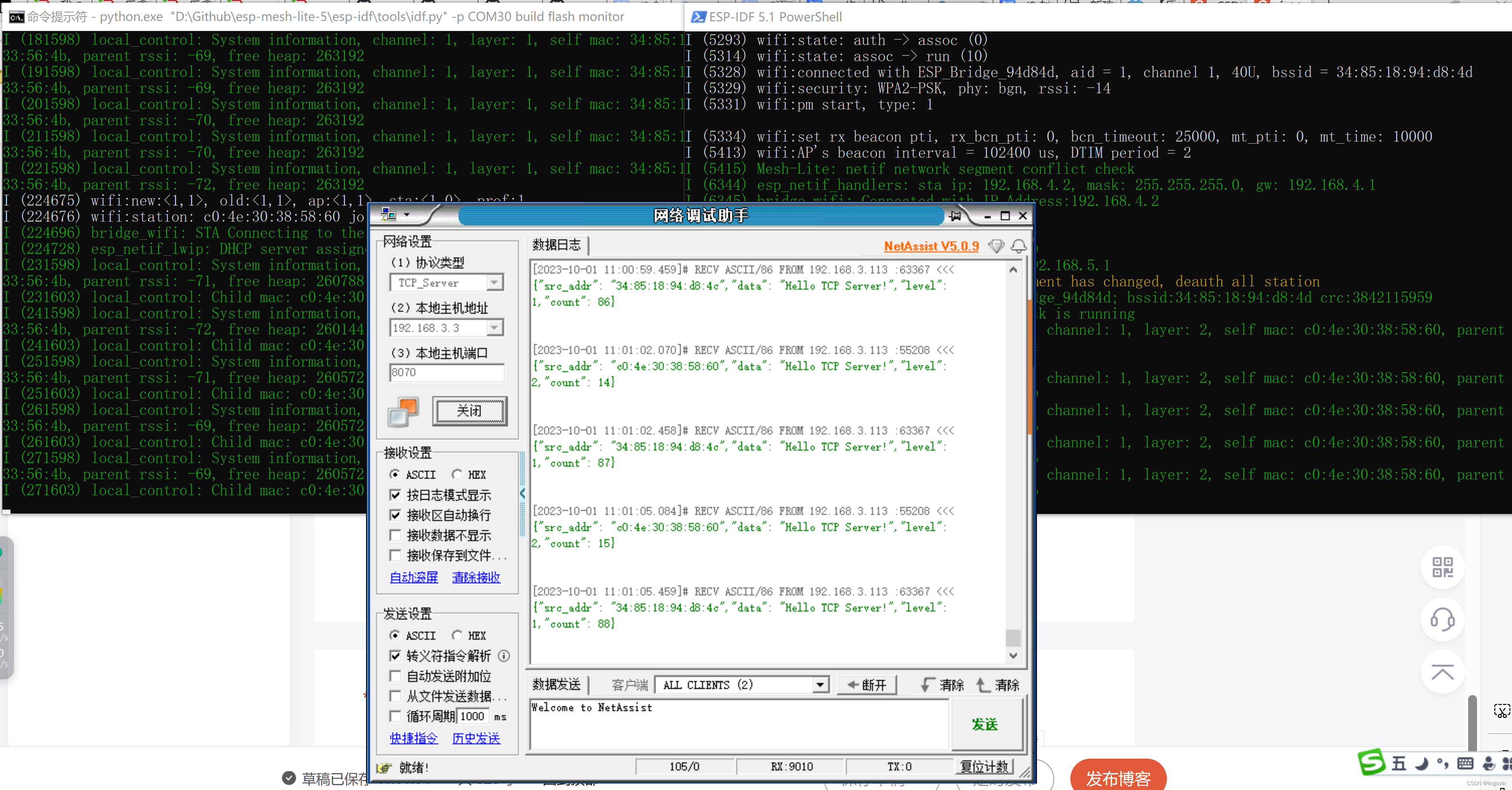This screenshot has width=1512, height=790.
Task: Click the notification bell icon
Action: [x=1019, y=246]
